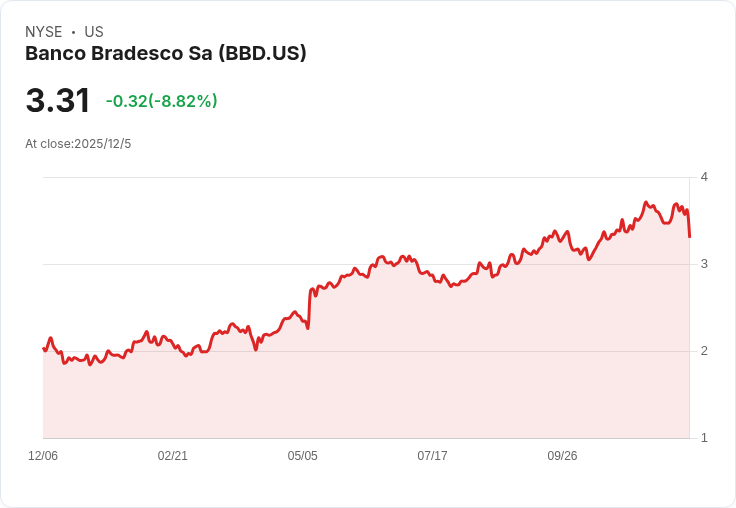Click the -0.32(-8.82%) price change
This screenshot has height=508, width=736.
[161, 101]
